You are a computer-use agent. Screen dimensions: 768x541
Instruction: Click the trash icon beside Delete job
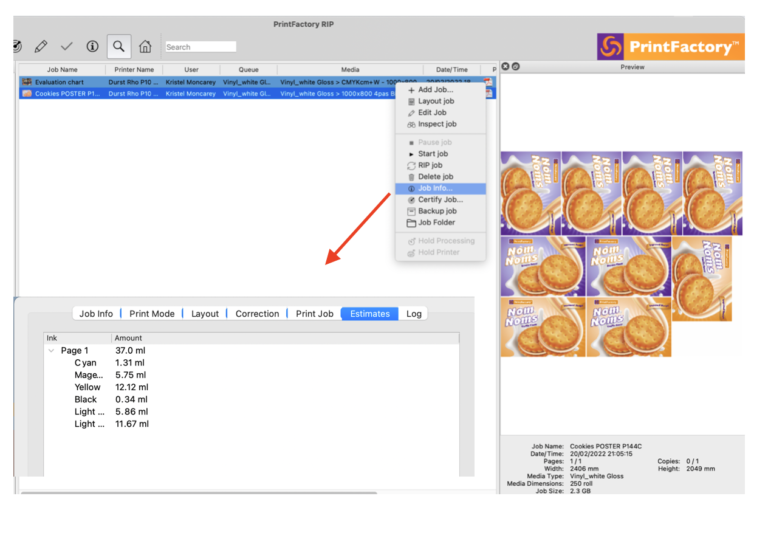point(411,177)
